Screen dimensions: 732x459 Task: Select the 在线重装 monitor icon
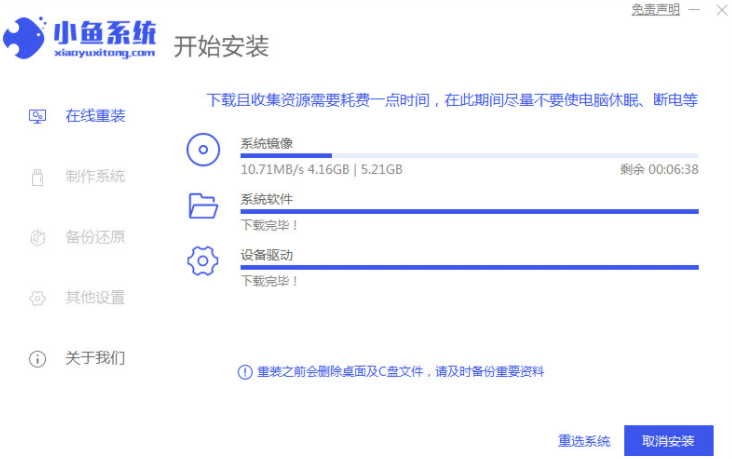click(x=37, y=116)
